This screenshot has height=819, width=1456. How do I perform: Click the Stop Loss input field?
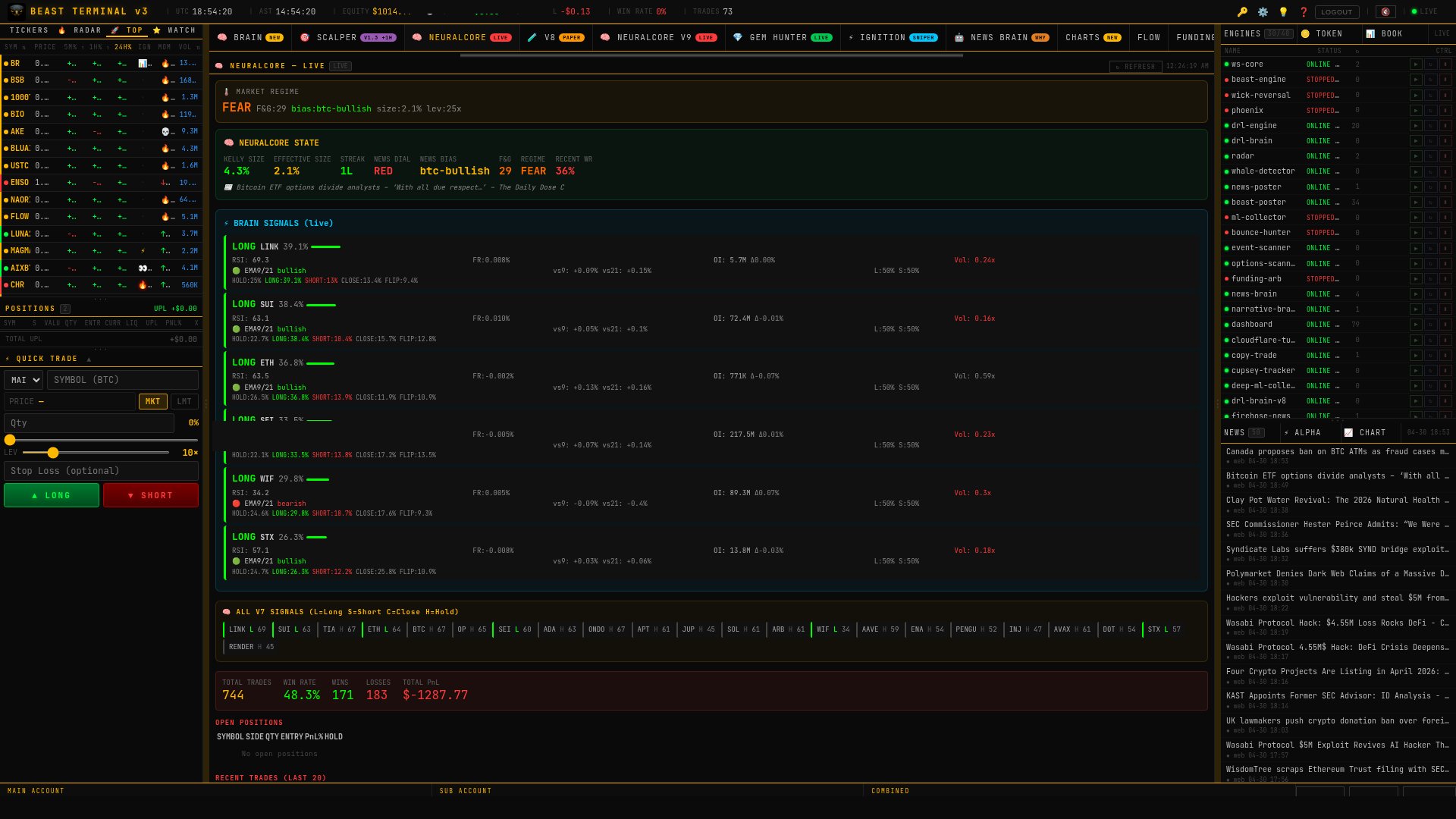point(101,471)
